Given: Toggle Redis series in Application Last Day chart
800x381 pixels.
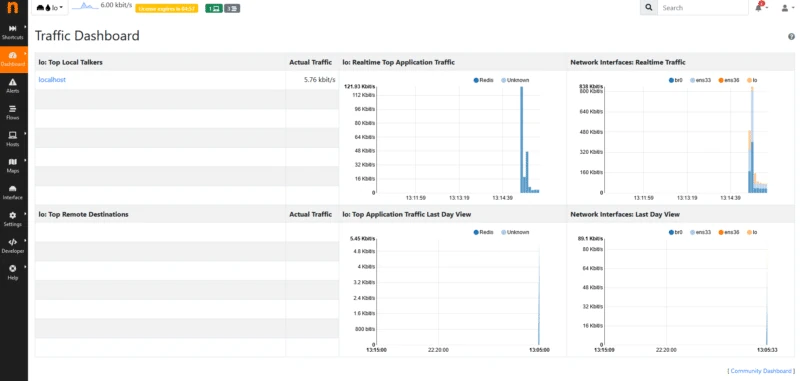Looking at the screenshot, I should [x=483, y=232].
